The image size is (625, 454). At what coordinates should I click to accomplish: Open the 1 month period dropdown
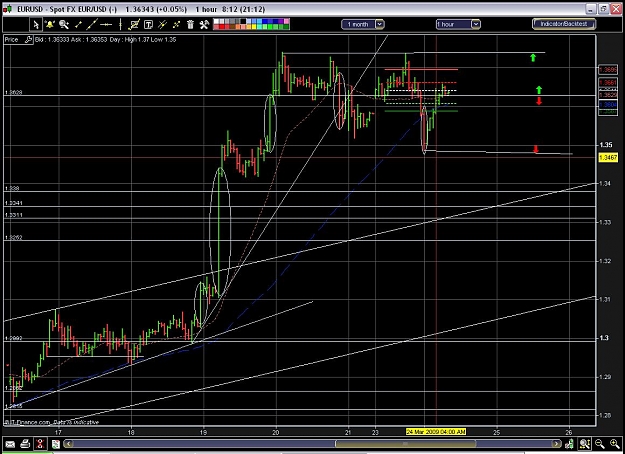[x=362, y=24]
